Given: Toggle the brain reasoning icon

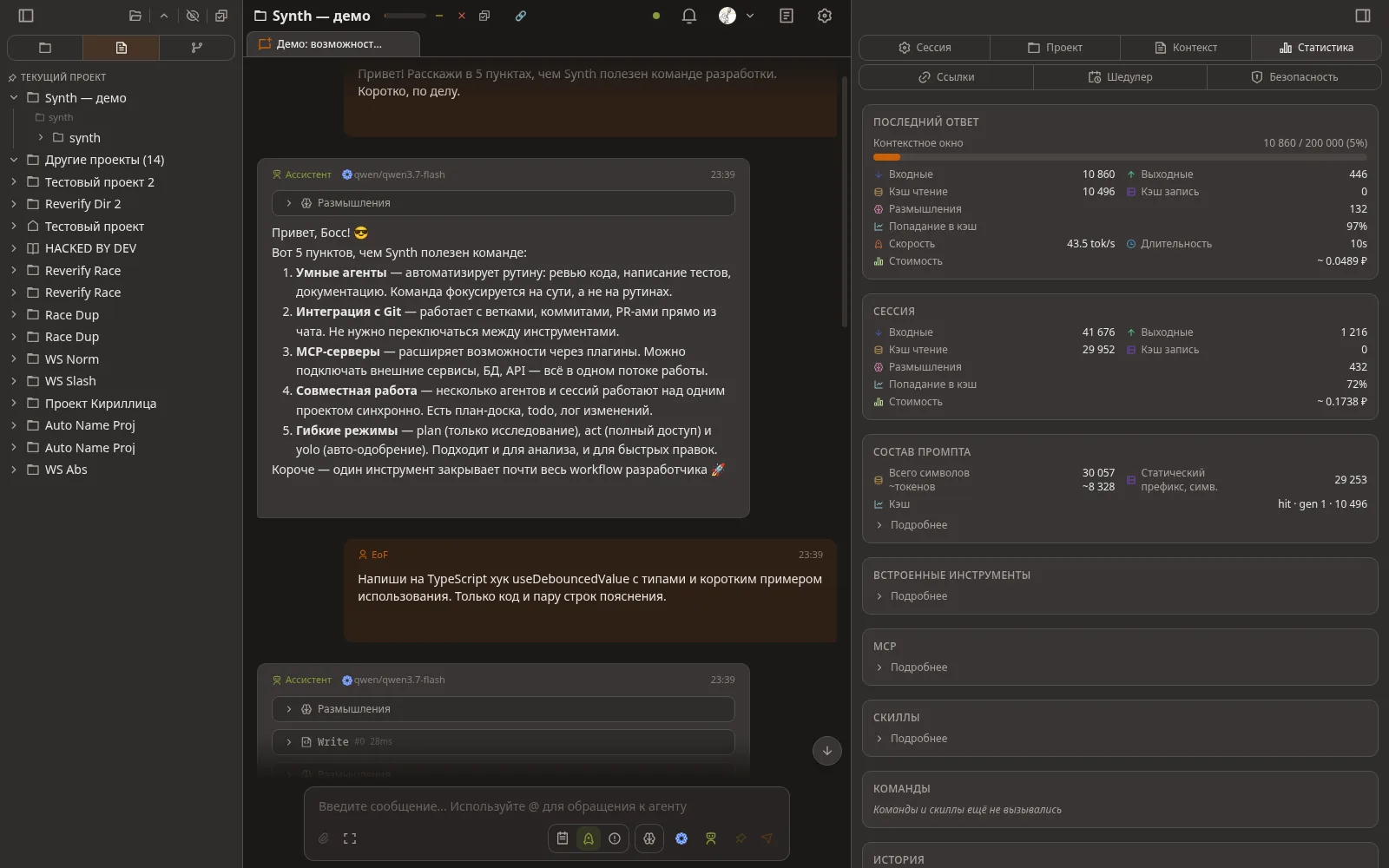Looking at the screenshot, I should [649, 838].
